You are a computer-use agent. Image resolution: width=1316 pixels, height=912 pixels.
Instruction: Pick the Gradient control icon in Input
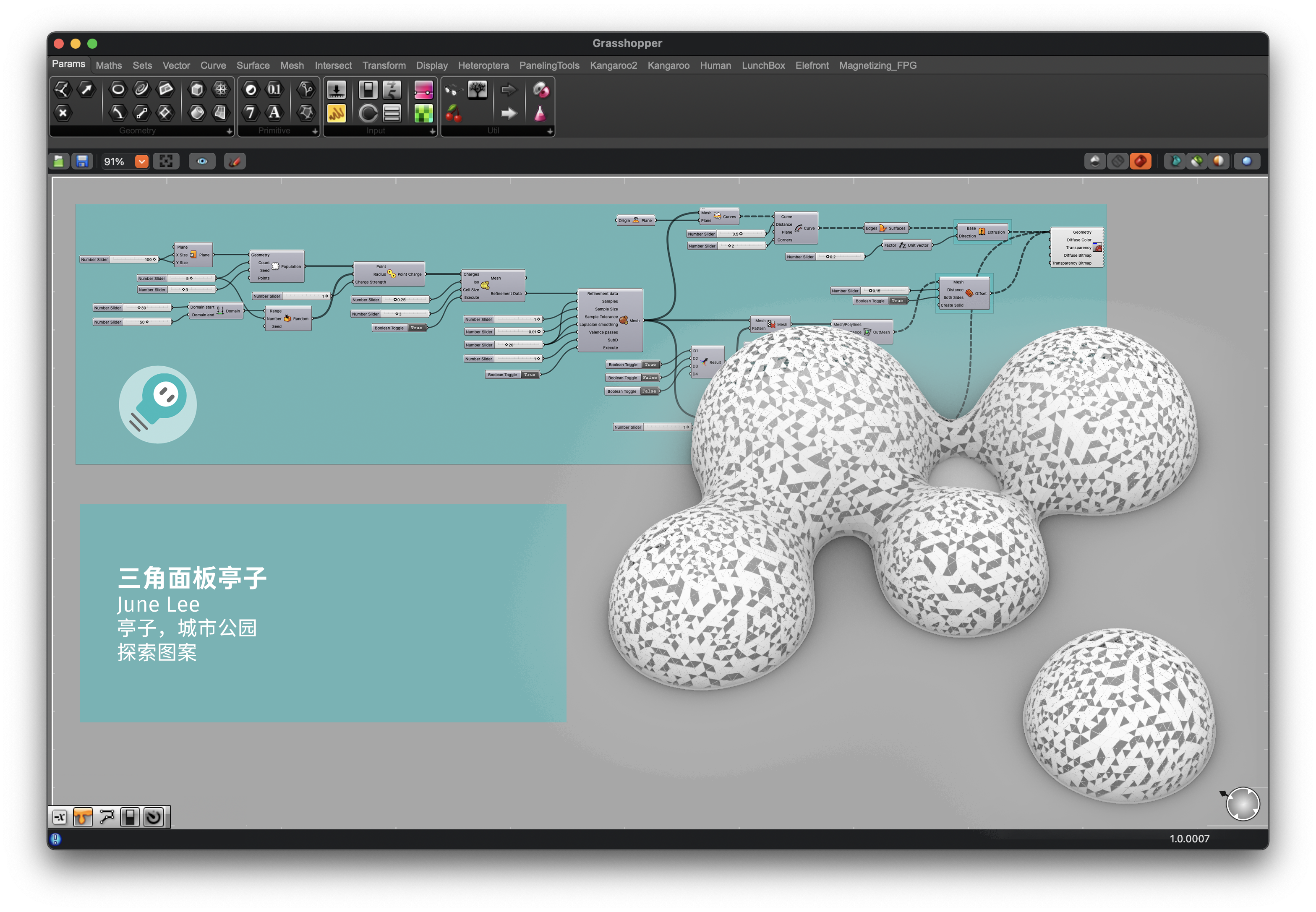423,90
